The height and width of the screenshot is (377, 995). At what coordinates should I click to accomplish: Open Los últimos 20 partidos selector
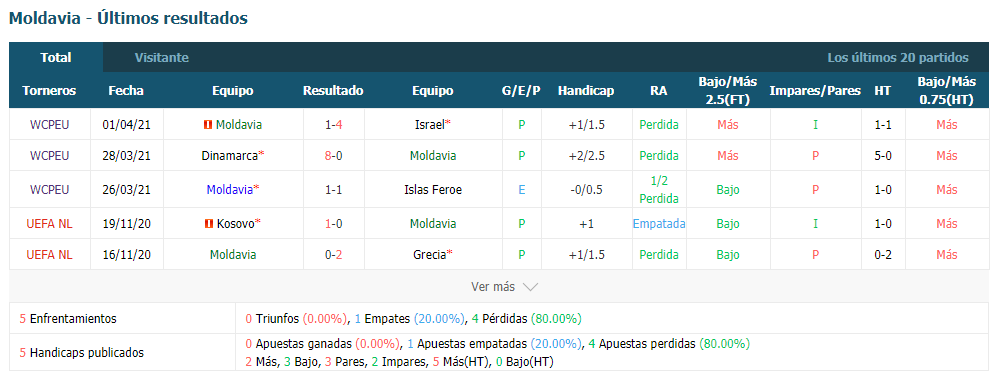(x=898, y=58)
